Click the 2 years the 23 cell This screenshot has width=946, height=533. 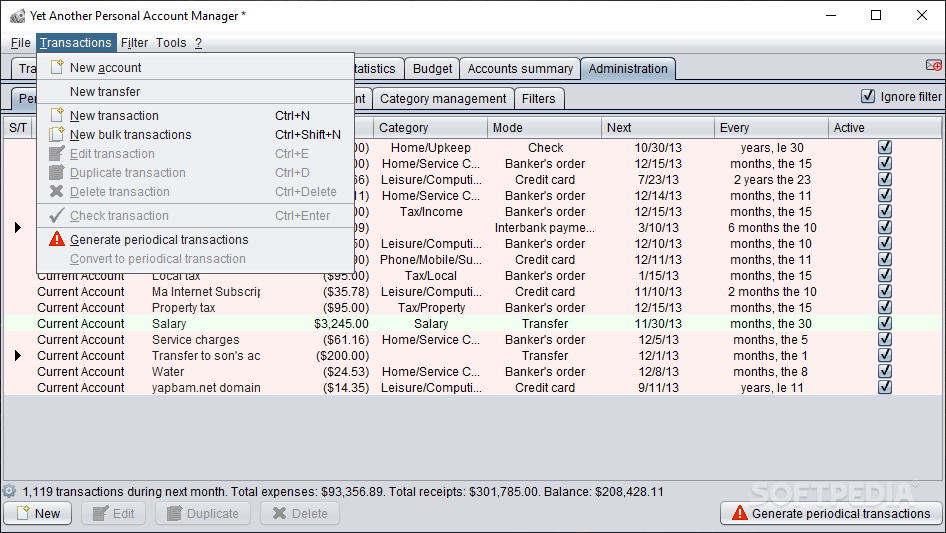pos(772,180)
